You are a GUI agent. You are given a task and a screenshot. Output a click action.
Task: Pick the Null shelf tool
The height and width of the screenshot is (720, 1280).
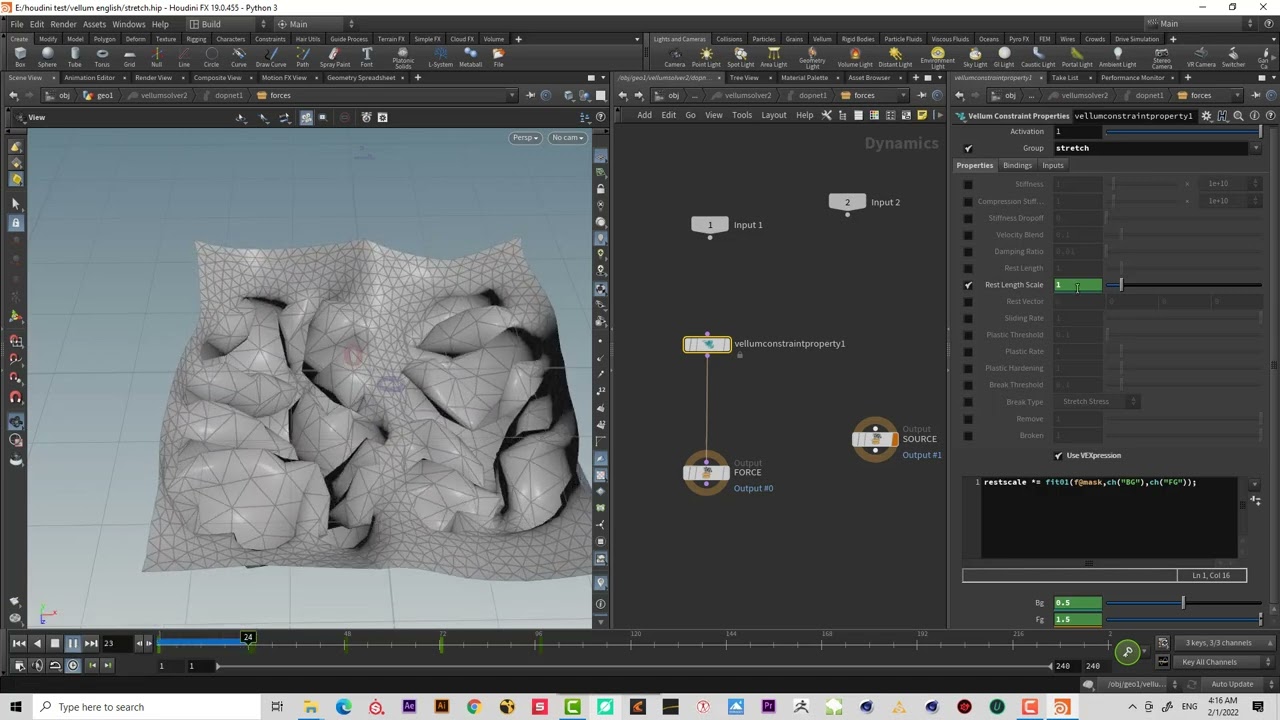point(156,57)
